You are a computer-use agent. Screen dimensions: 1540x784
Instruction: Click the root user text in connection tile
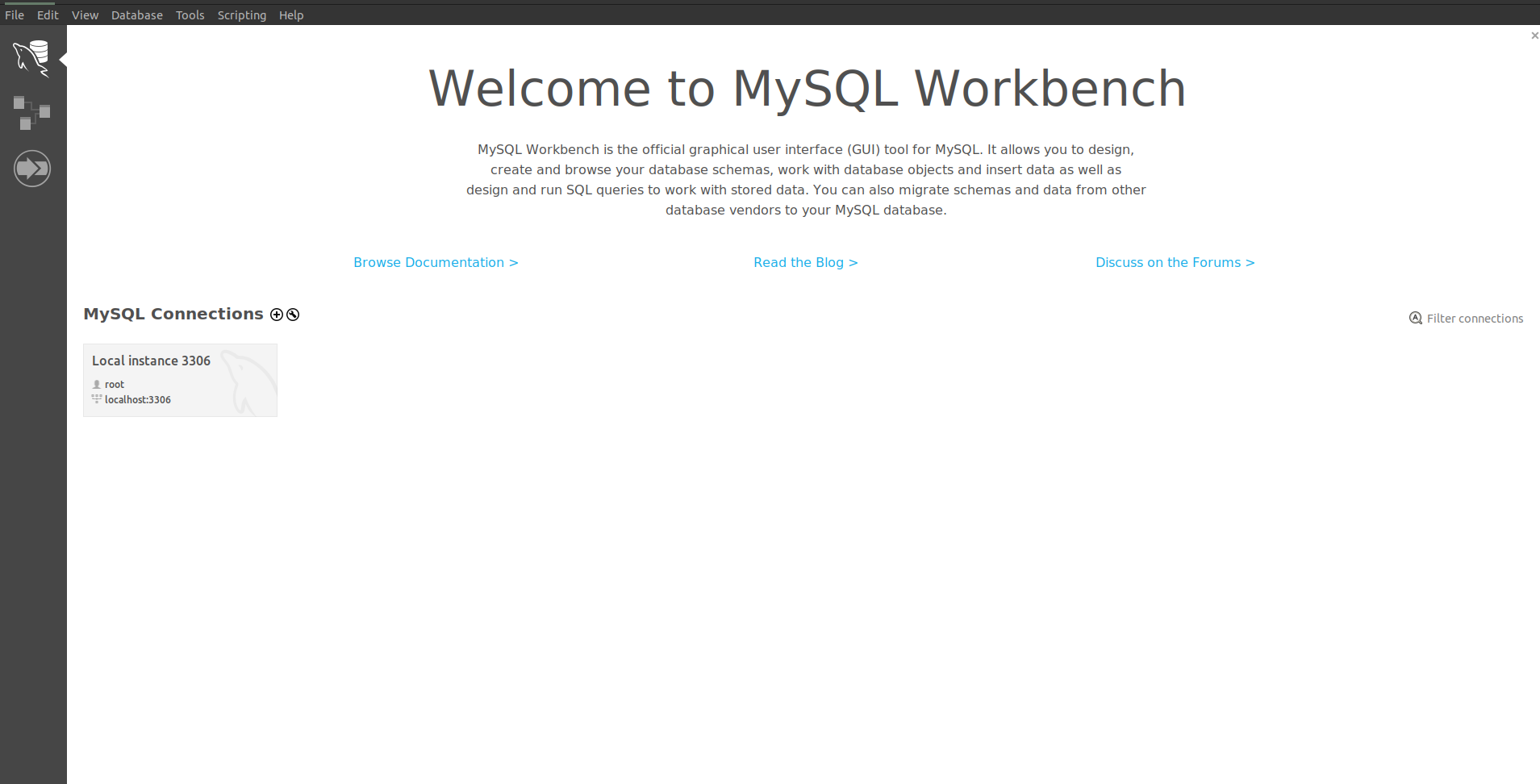pyautogui.click(x=115, y=385)
